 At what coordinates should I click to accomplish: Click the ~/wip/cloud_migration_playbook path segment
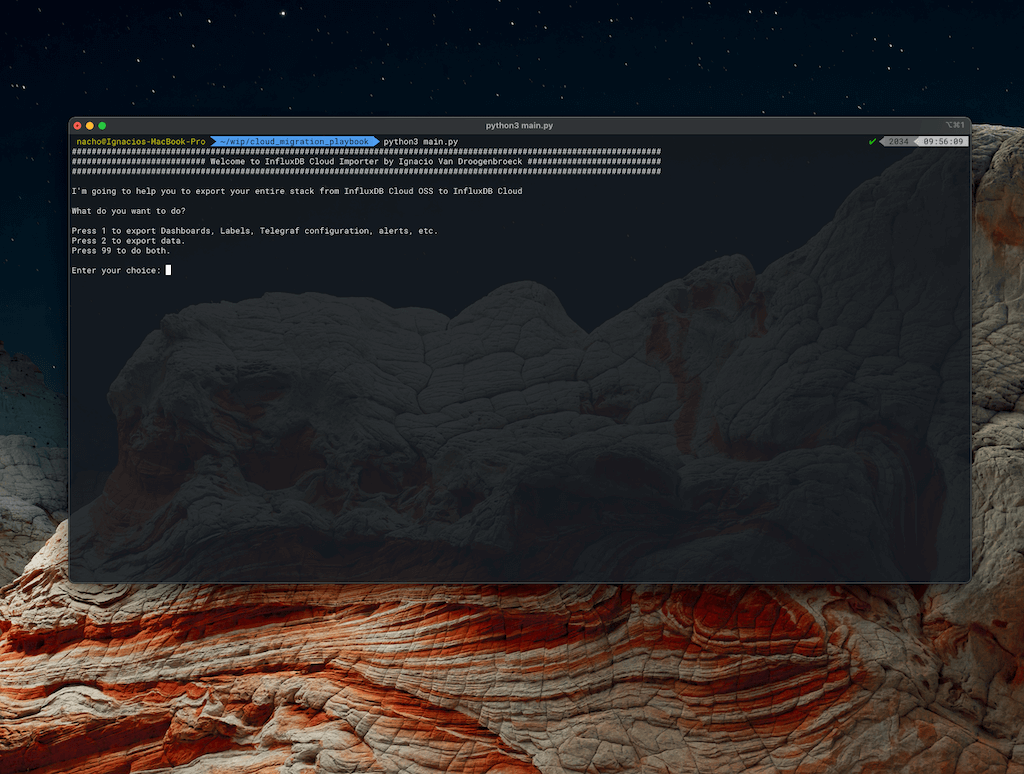click(295, 141)
